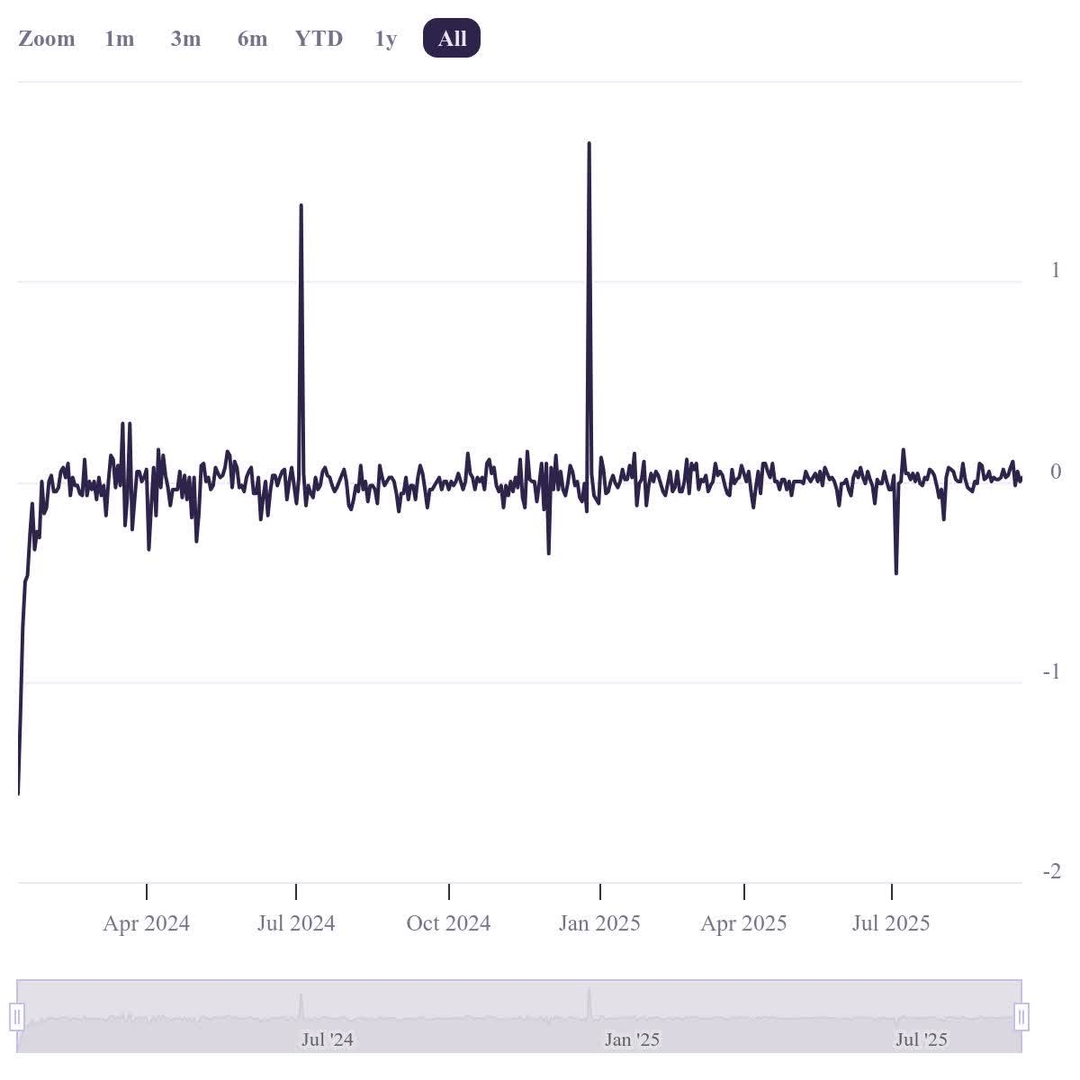Click the spike near July 2024
This screenshot has height=1080, width=1080.
tap(301, 206)
